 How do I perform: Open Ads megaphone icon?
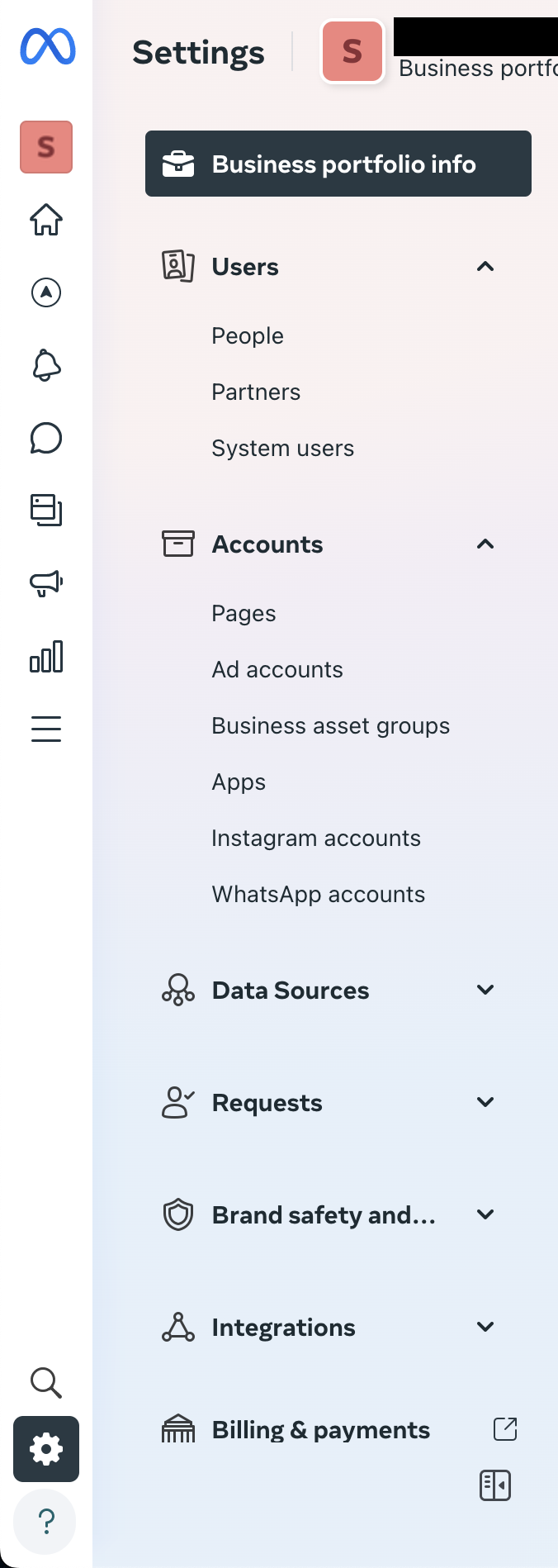(x=46, y=583)
